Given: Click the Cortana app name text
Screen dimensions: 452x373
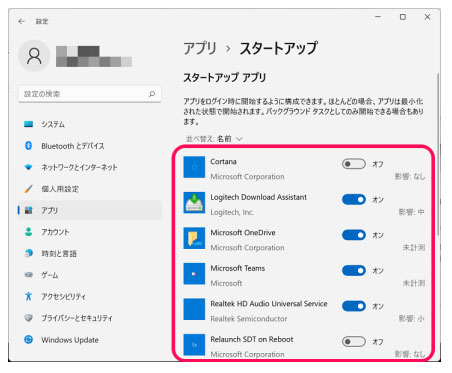Looking at the screenshot, I should click(x=223, y=162).
